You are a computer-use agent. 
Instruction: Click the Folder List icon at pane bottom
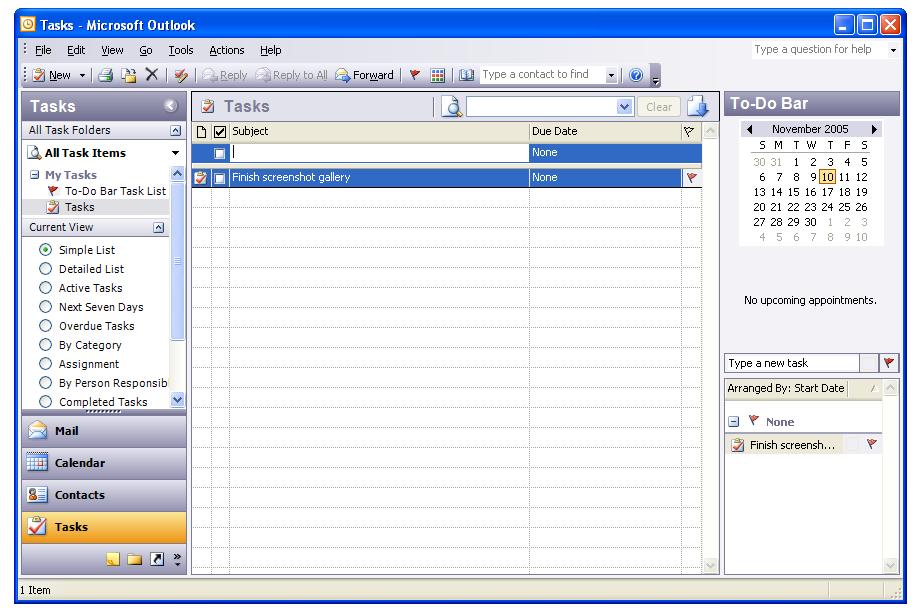click(135, 559)
